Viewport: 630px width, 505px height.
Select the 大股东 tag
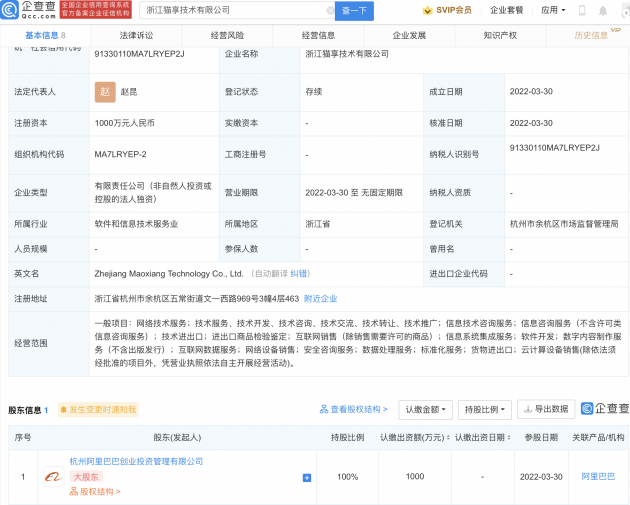tap(86, 477)
